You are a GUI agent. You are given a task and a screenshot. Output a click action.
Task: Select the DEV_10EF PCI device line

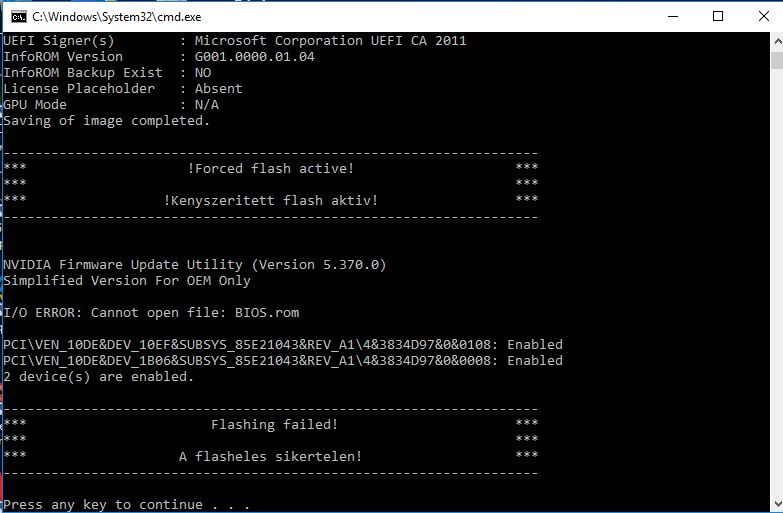(x=283, y=345)
